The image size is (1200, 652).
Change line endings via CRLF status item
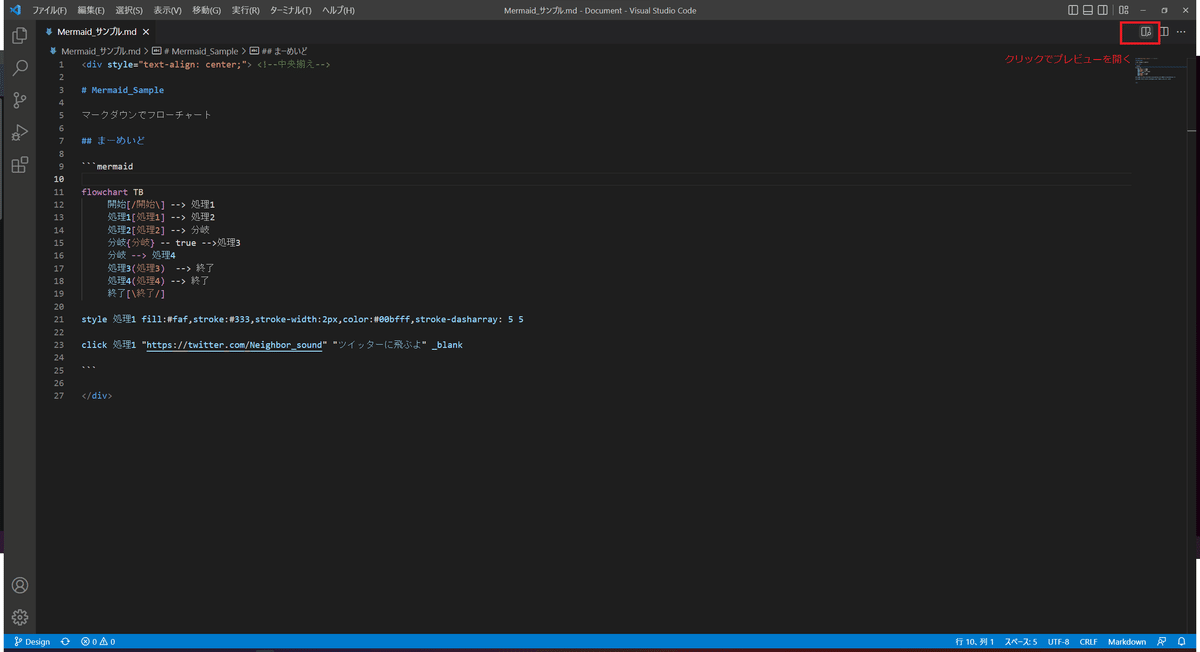(1088, 642)
